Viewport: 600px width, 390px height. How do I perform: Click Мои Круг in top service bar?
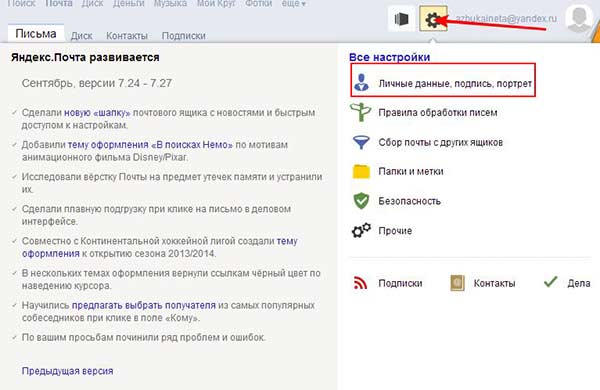[x=216, y=3]
